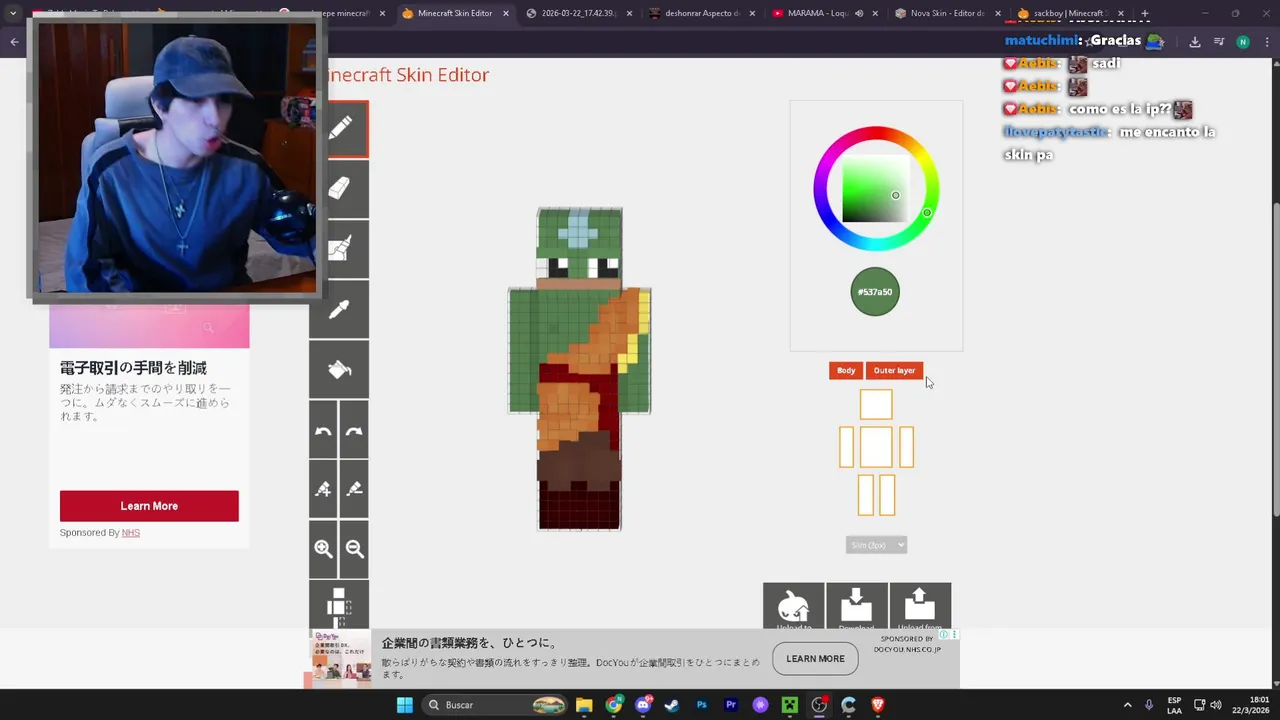The image size is (1280, 720).
Task: Zoom out of the skin model
Action: click(x=354, y=549)
